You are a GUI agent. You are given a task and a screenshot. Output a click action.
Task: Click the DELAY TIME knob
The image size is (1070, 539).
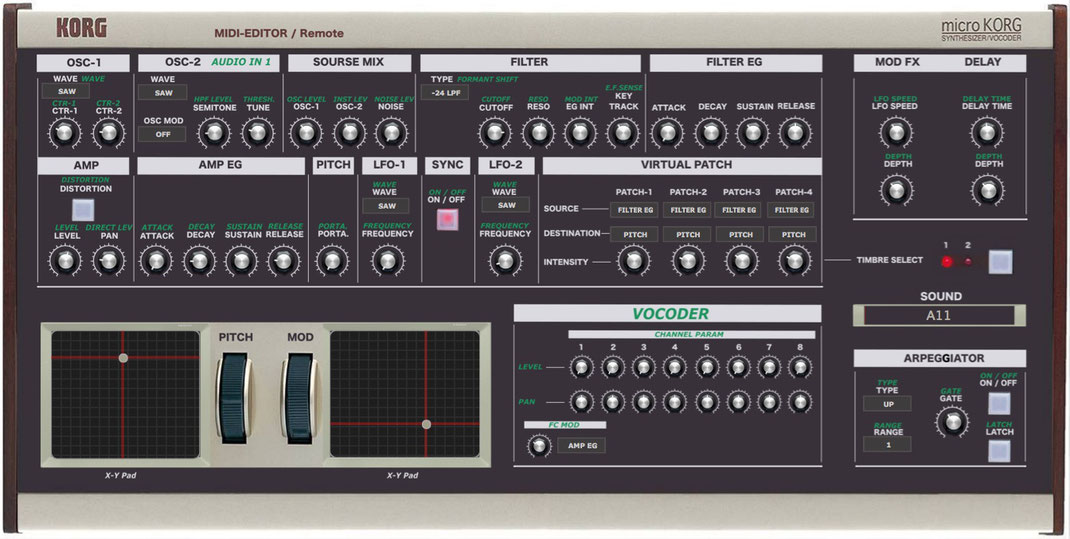[987, 133]
